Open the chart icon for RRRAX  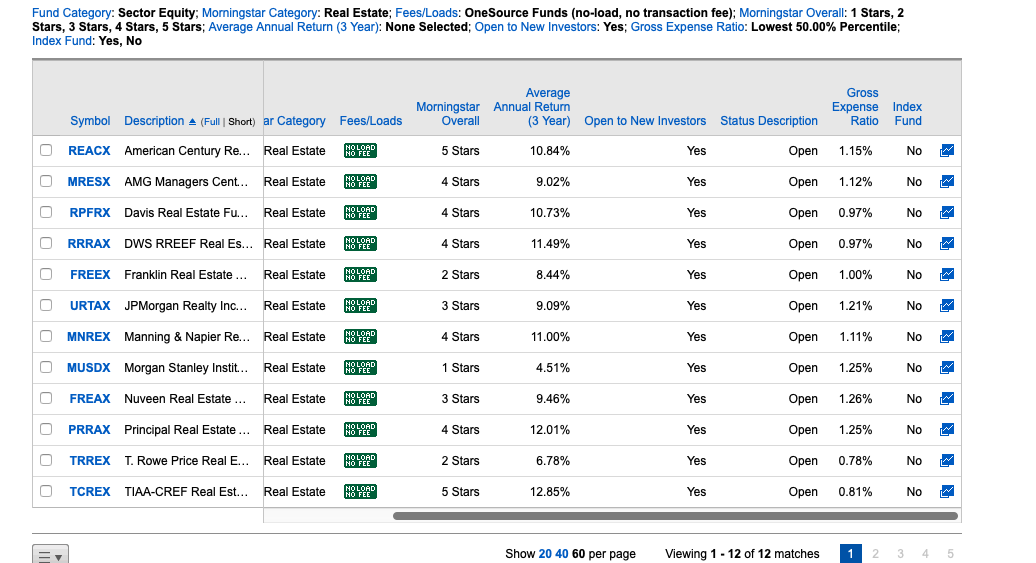click(947, 244)
